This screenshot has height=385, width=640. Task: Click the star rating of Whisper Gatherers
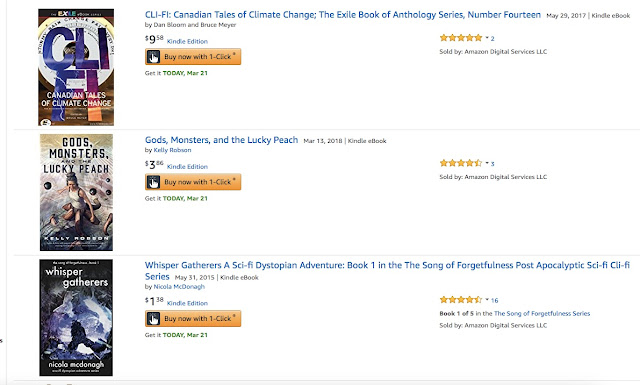[x=461, y=300]
